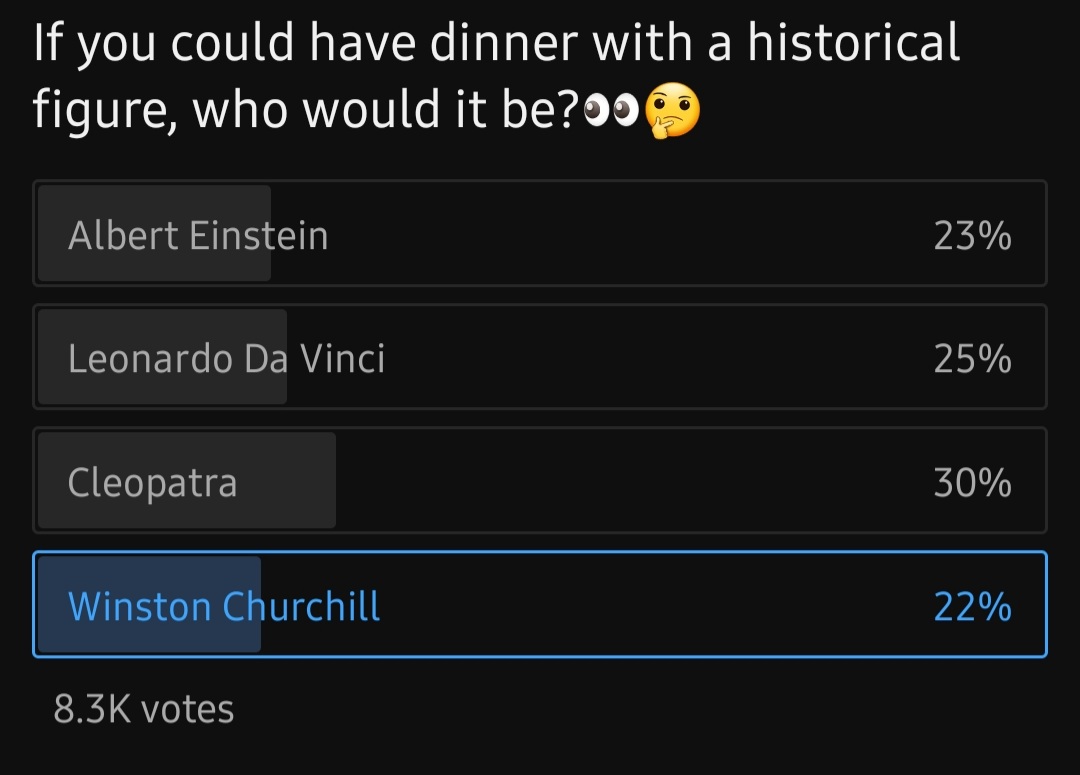Click Leonardo Da Vinci's gray result bar
This screenshot has width=1080, height=775.
(x=163, y=357)
